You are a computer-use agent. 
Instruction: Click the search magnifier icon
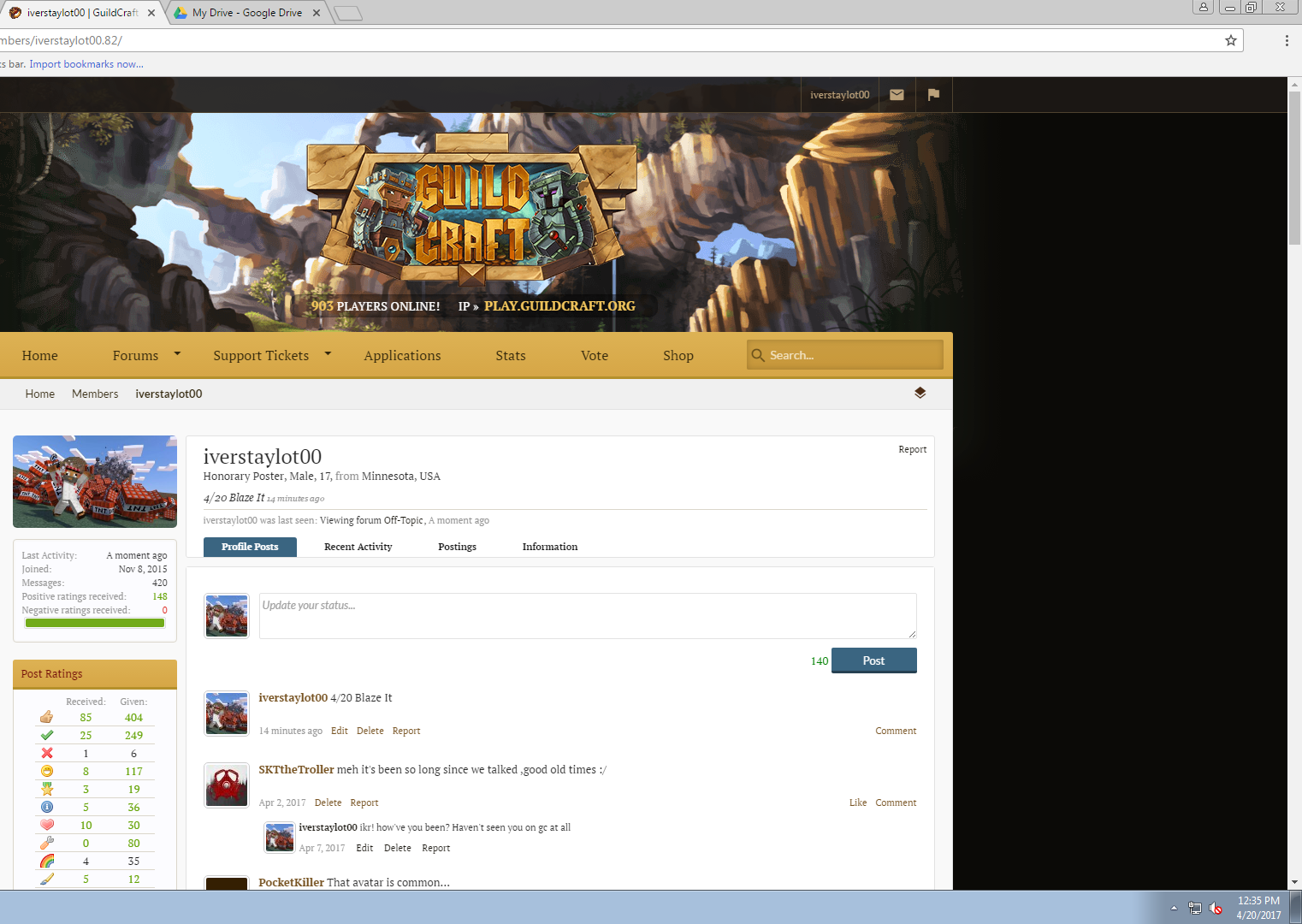[758, 355]
